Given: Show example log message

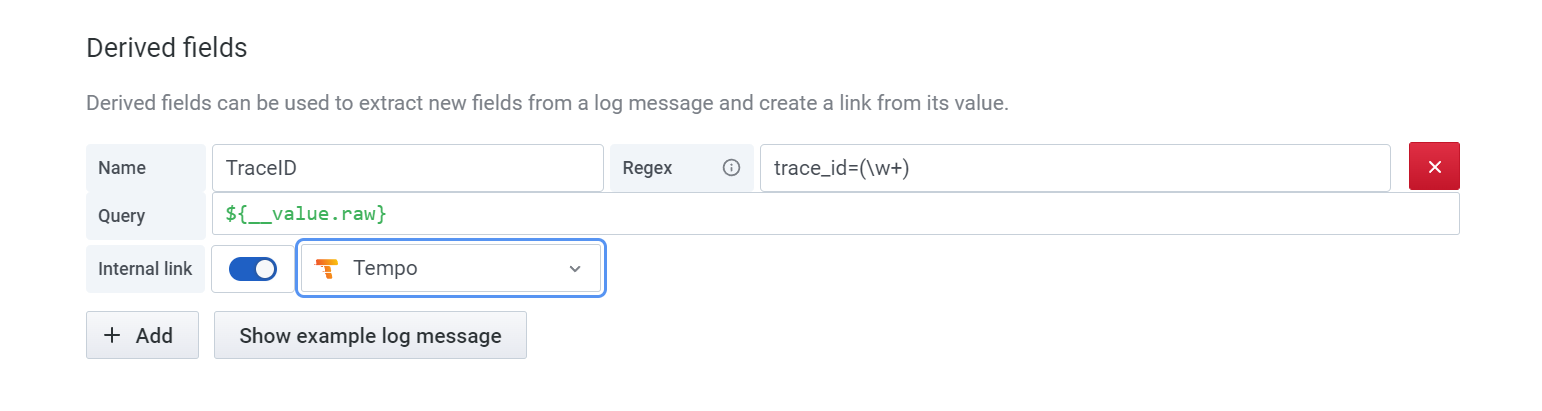Looking at the screenshot, I should click(370, 336).
